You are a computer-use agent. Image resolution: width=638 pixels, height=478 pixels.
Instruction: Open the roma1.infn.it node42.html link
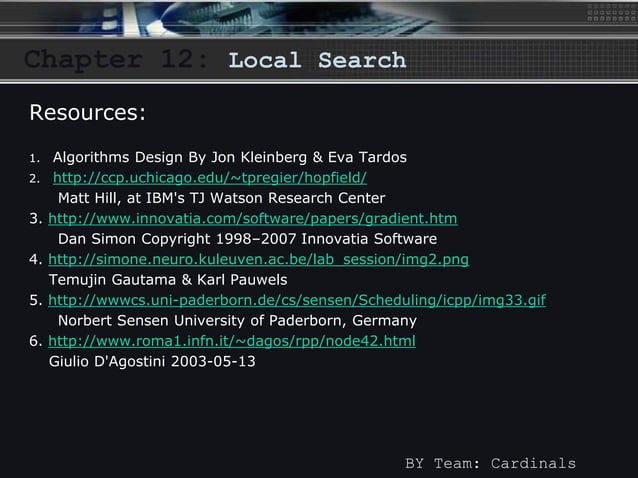click(232, 341)
